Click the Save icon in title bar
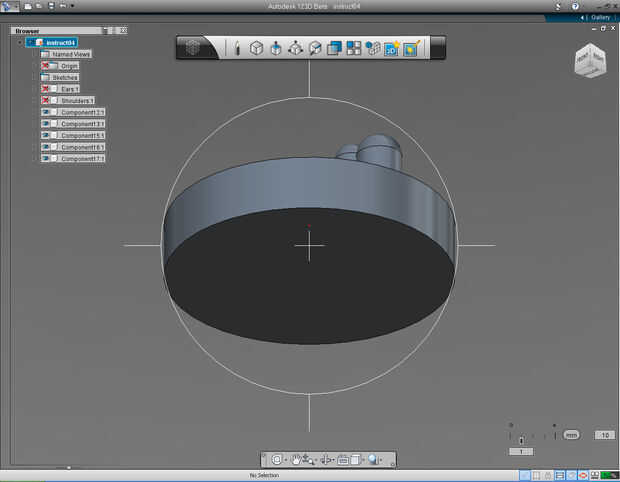Viewport: 620px width, 482px height. pyautogui.click(x=50, y=6)
